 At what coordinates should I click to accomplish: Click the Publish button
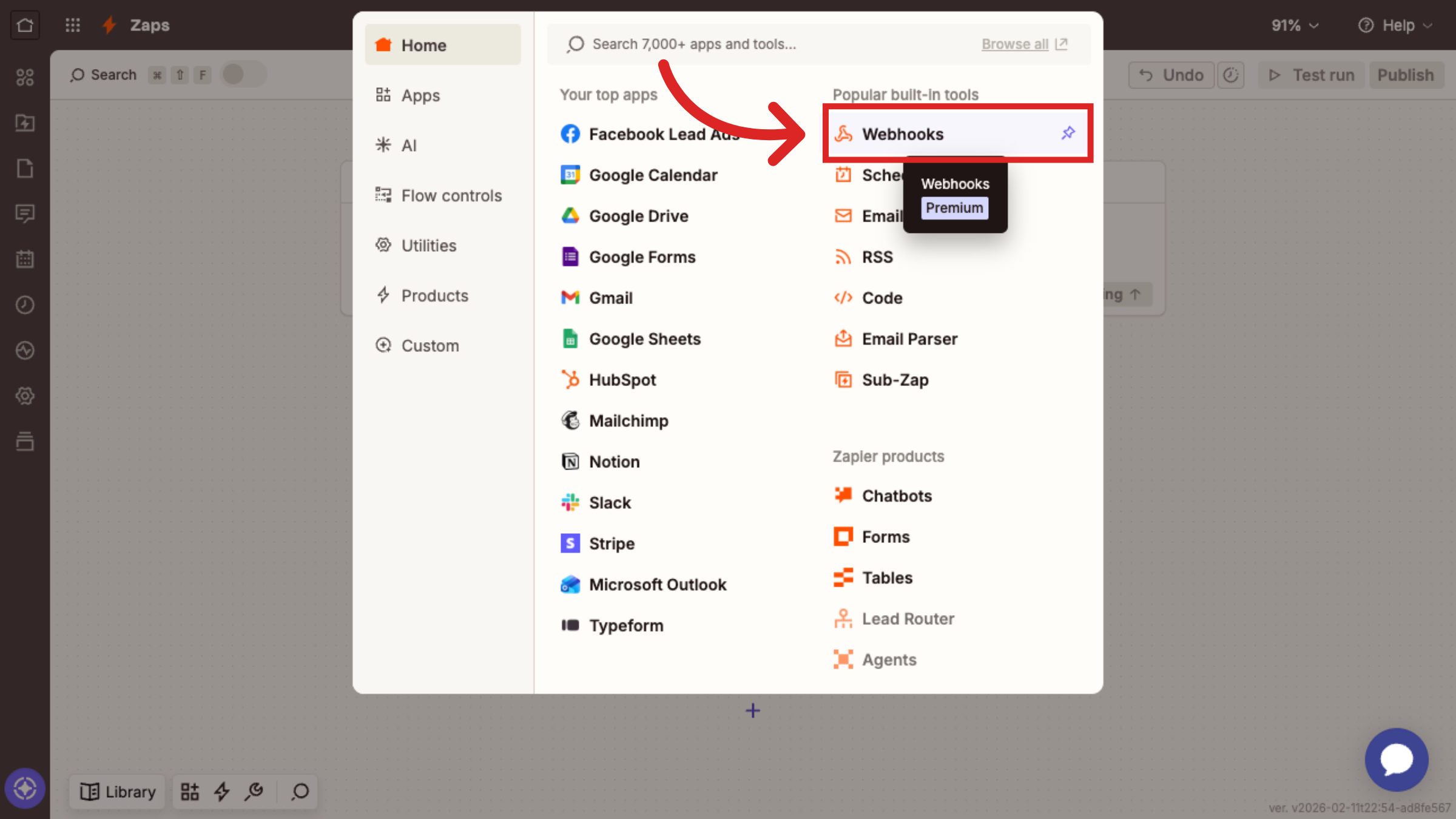click(1406, 75)
